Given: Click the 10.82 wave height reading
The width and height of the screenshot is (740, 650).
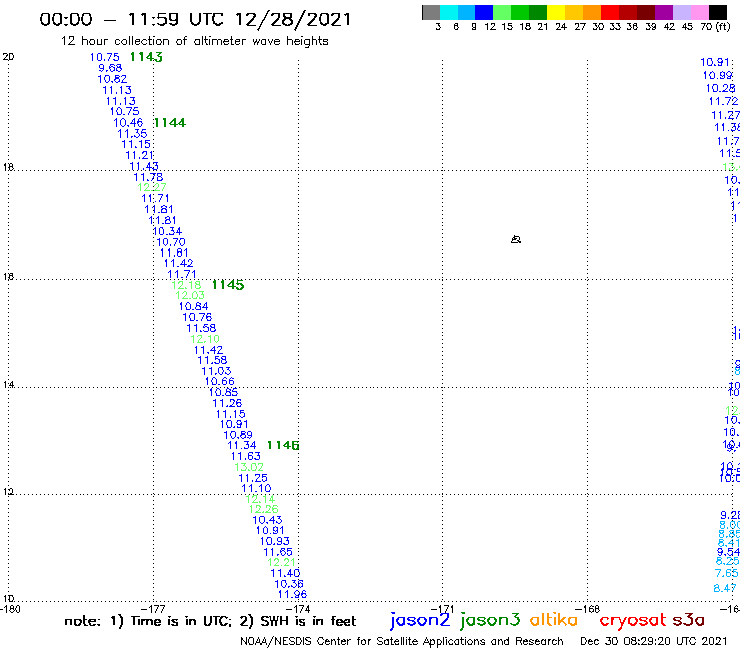Looking at the screenshot, I should (112, 79).
